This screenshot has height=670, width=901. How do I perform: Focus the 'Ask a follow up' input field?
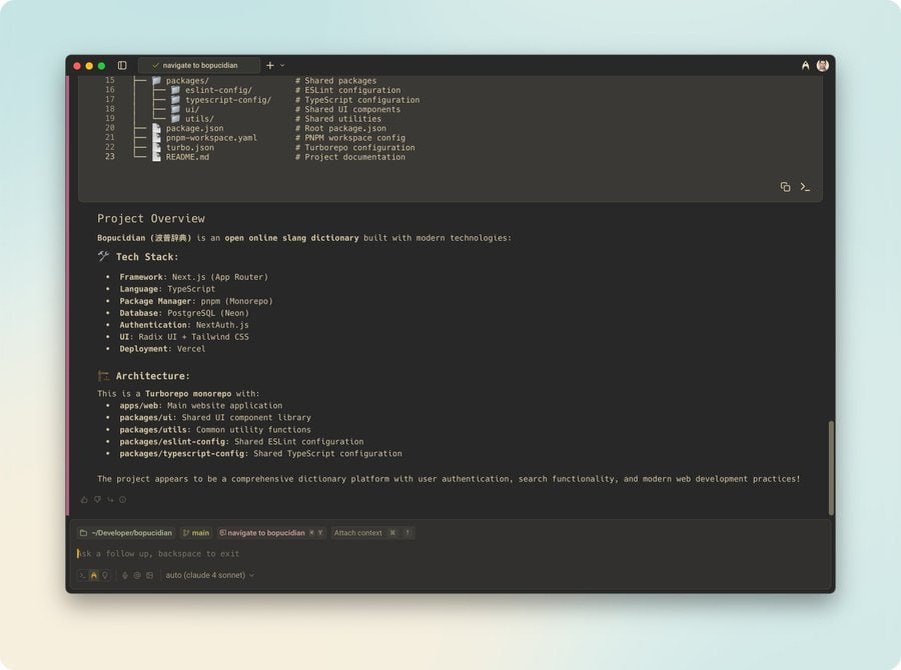(450, 553)
